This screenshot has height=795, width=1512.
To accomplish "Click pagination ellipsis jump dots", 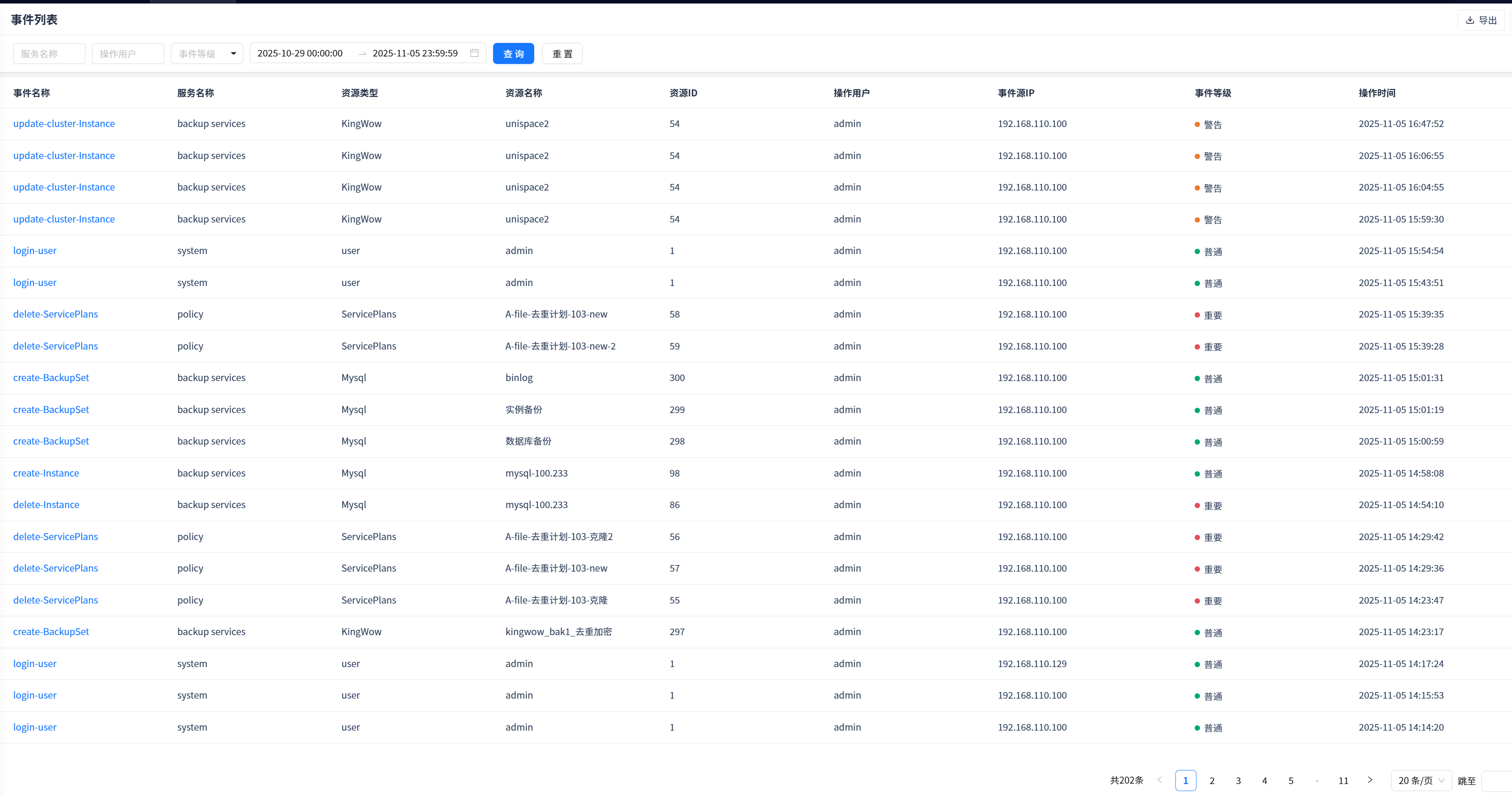I will (x=1317, y=781).
